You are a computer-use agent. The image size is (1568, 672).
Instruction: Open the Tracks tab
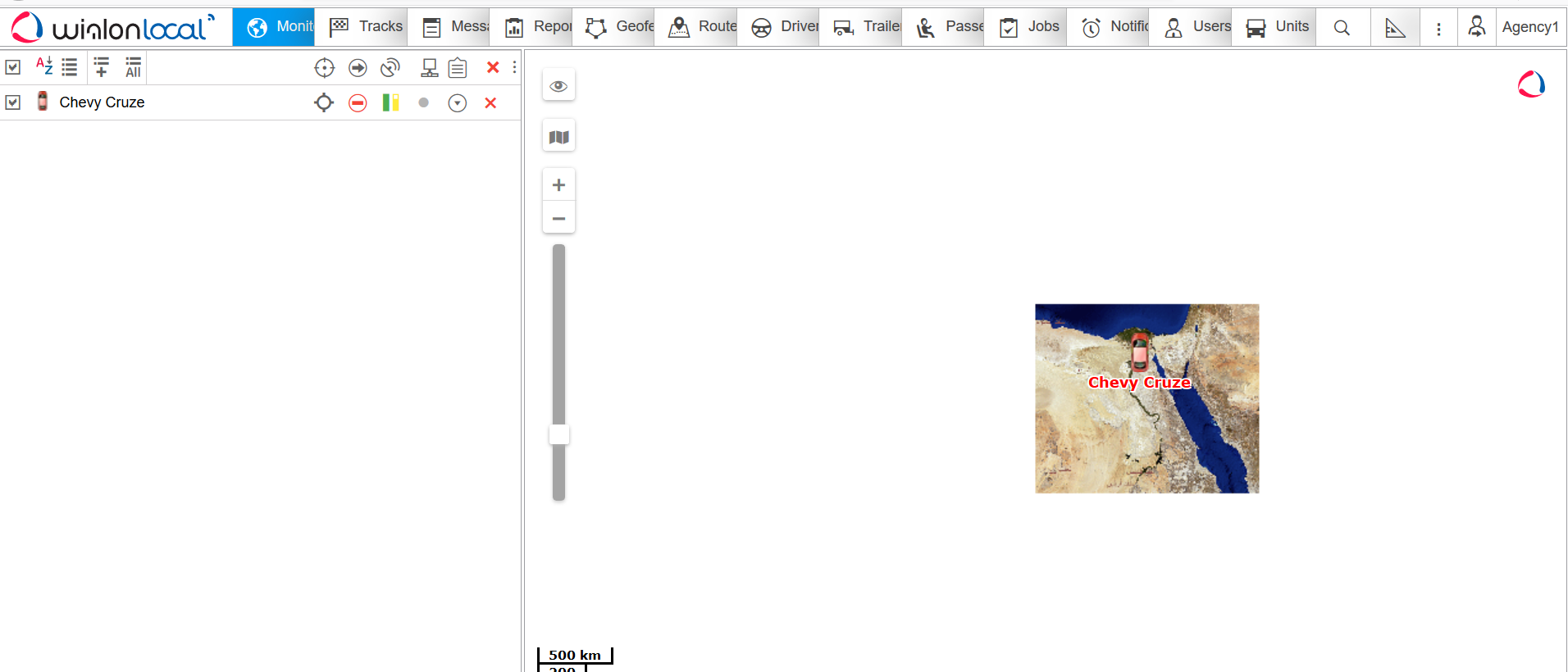tap(367, 27)
